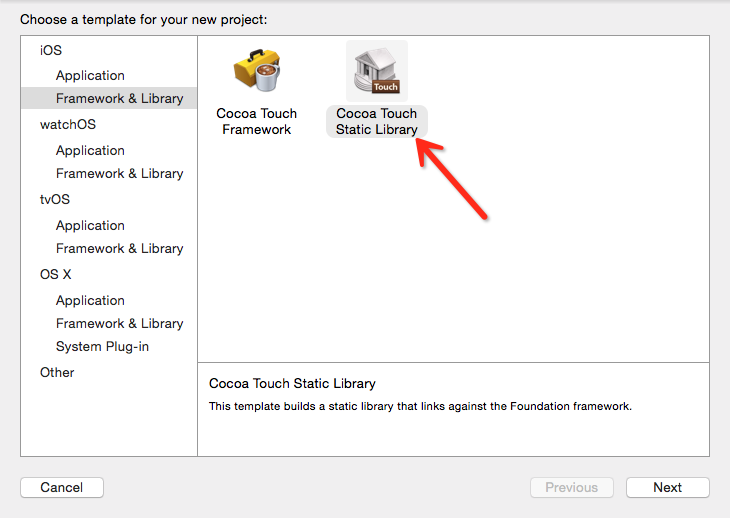Click the Cancel button

coord(62,487)
